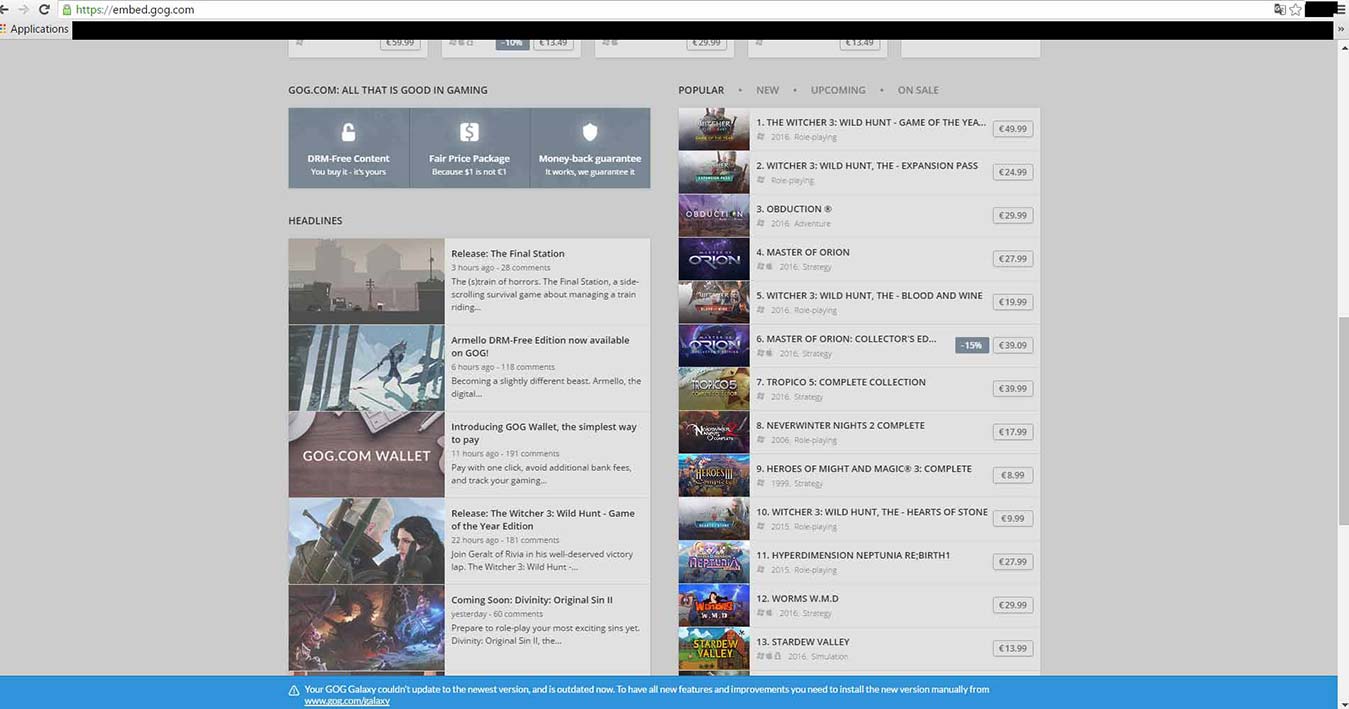The width and height of the screenshot is (1349, 709).
Task: Click the vertical page scrollbar thumb
Action: (1342, 420)
